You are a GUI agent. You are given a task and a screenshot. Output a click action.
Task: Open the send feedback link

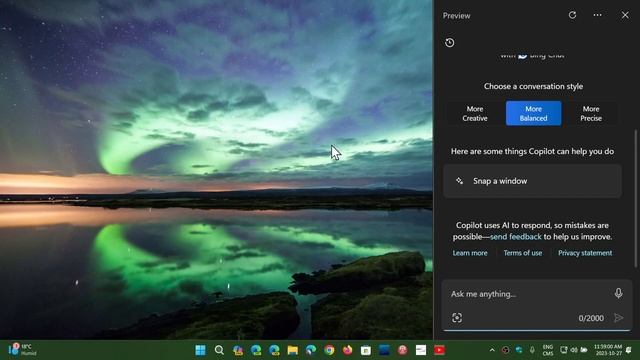[516, 237]
